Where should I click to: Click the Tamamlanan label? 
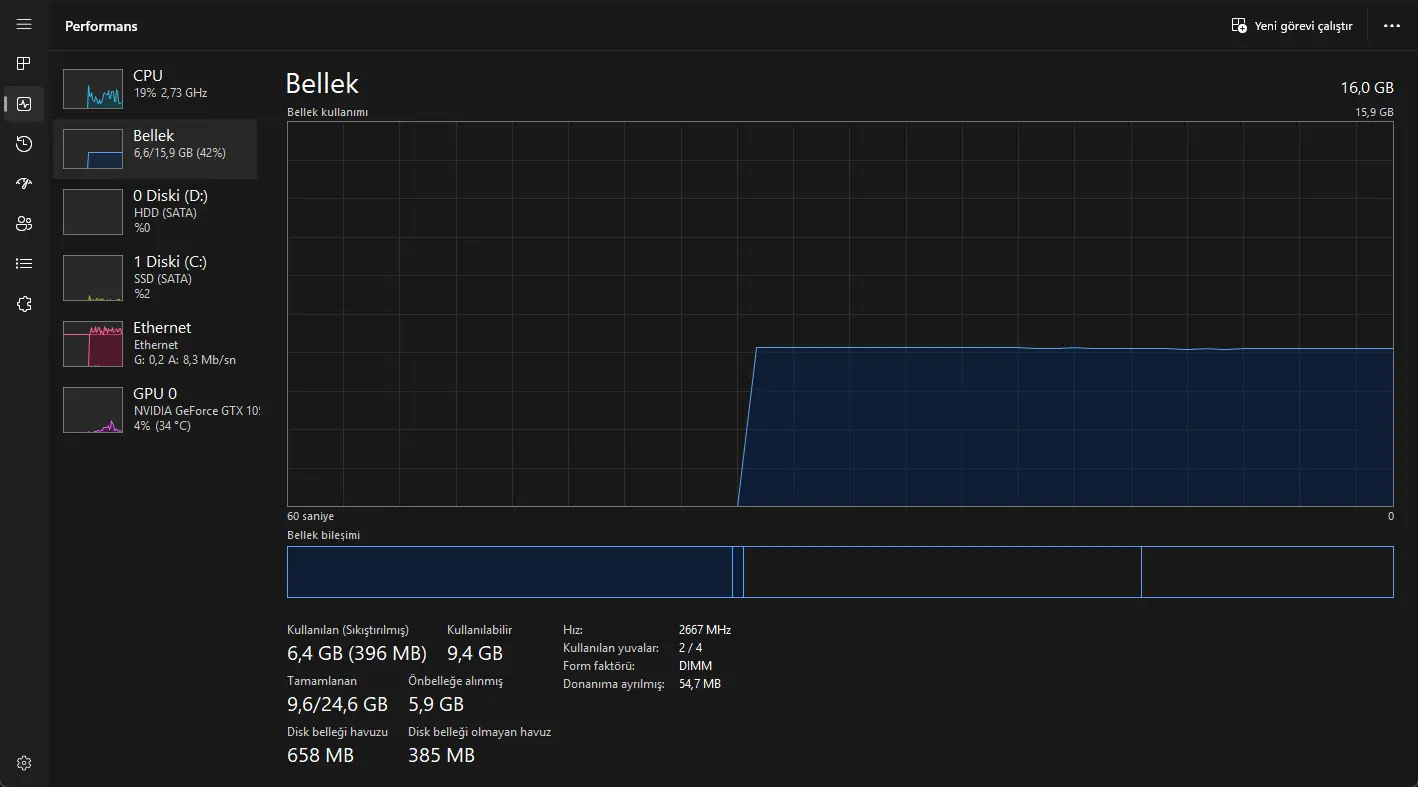pyautogui.click(x=322, y=681)
